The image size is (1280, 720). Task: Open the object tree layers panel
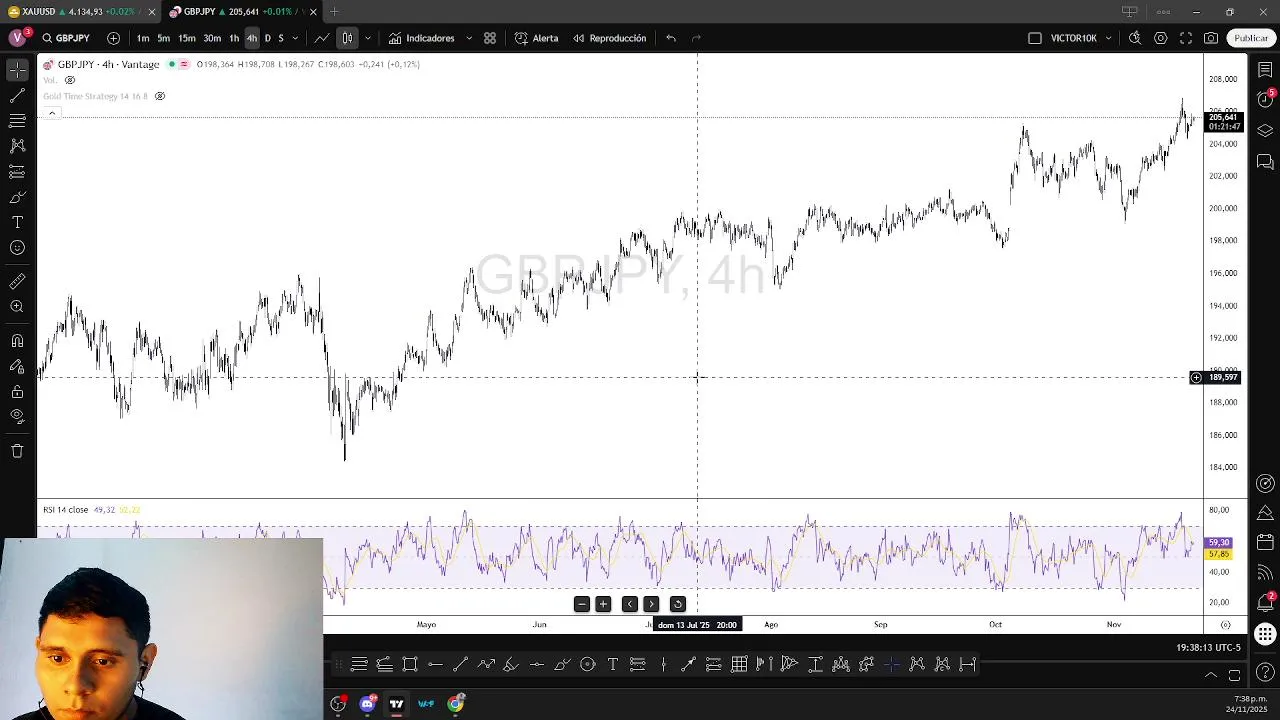click(1265, 130)
